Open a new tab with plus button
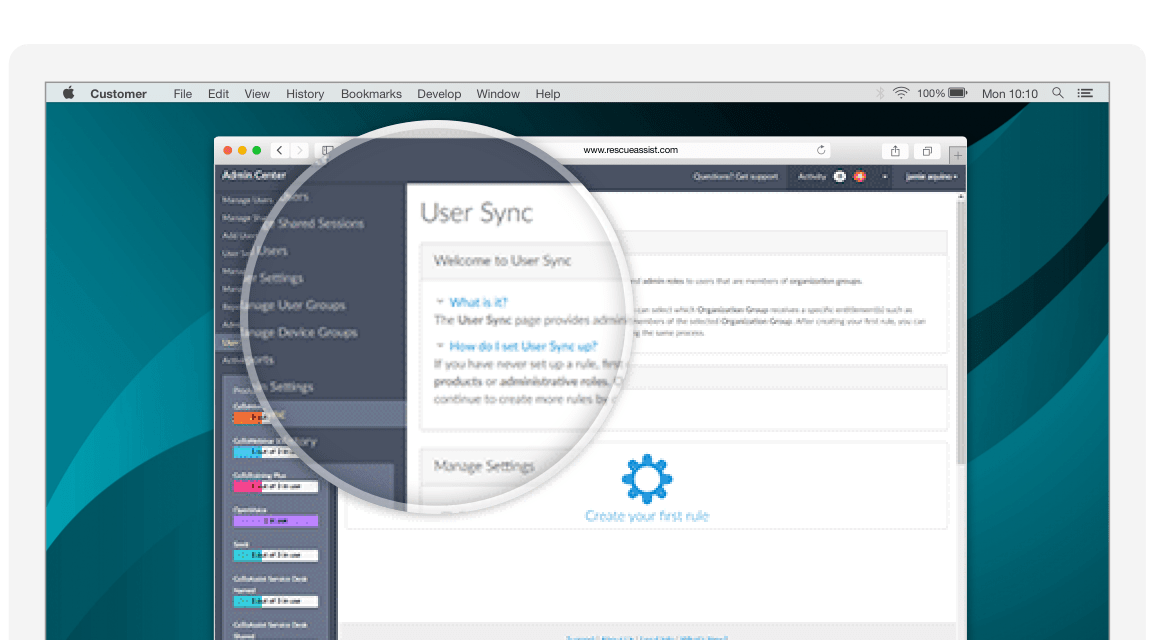The image size is (1154, 640). pyautogui.click(x=957, y=154)
